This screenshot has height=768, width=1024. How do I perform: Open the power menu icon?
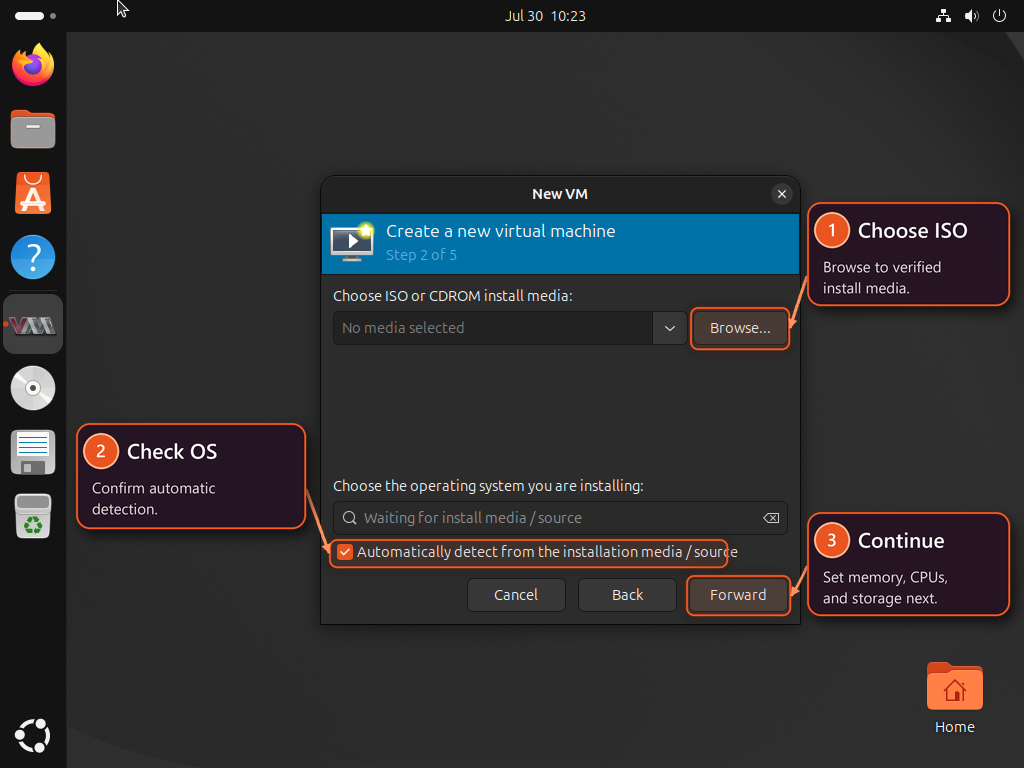coord(999,16)
